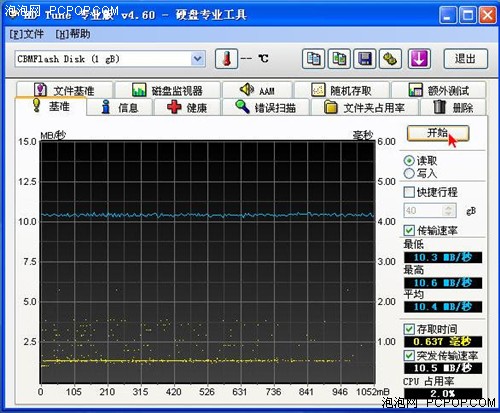This screenshot has width=500, height=413.
Task: Open the 错误扫描 tab with magnifier icon
Action: coord(266,108)
